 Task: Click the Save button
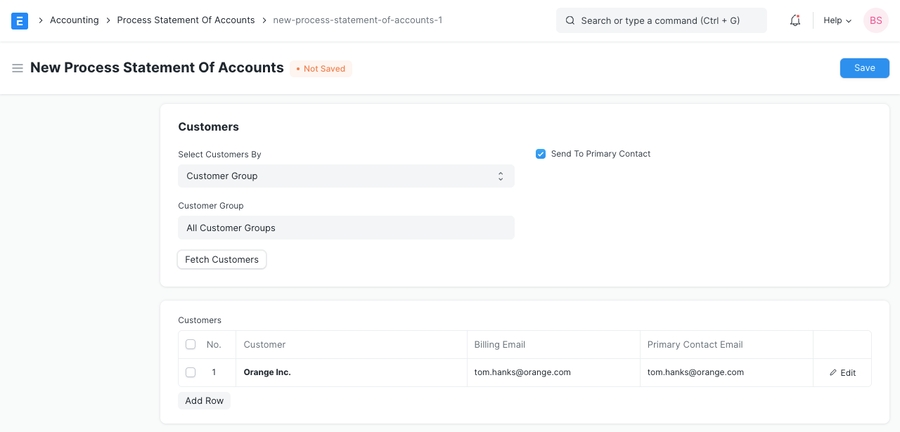coord(864,68)
